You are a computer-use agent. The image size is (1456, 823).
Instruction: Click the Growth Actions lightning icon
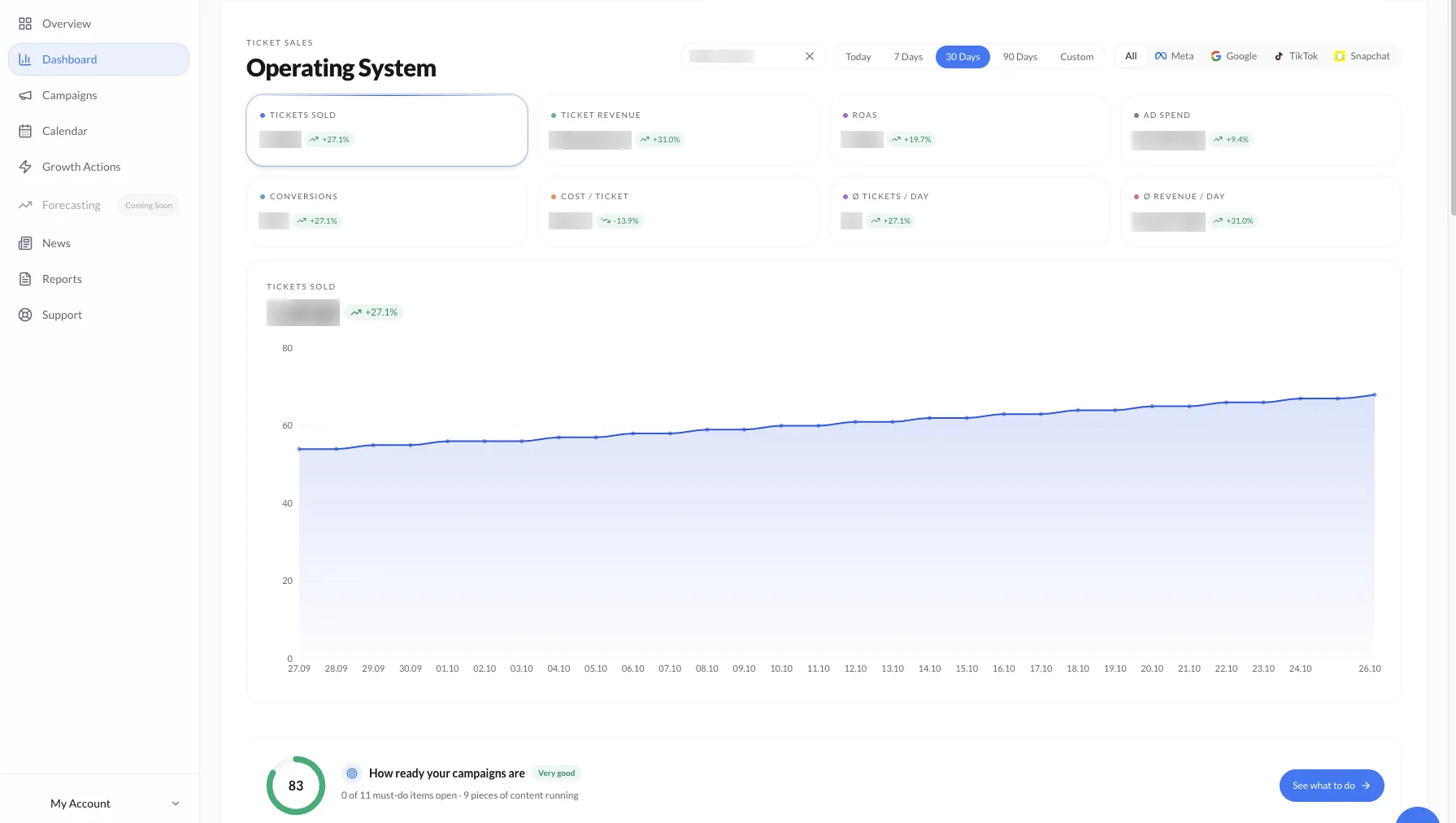pyautogui.click(x=25, y=167)
